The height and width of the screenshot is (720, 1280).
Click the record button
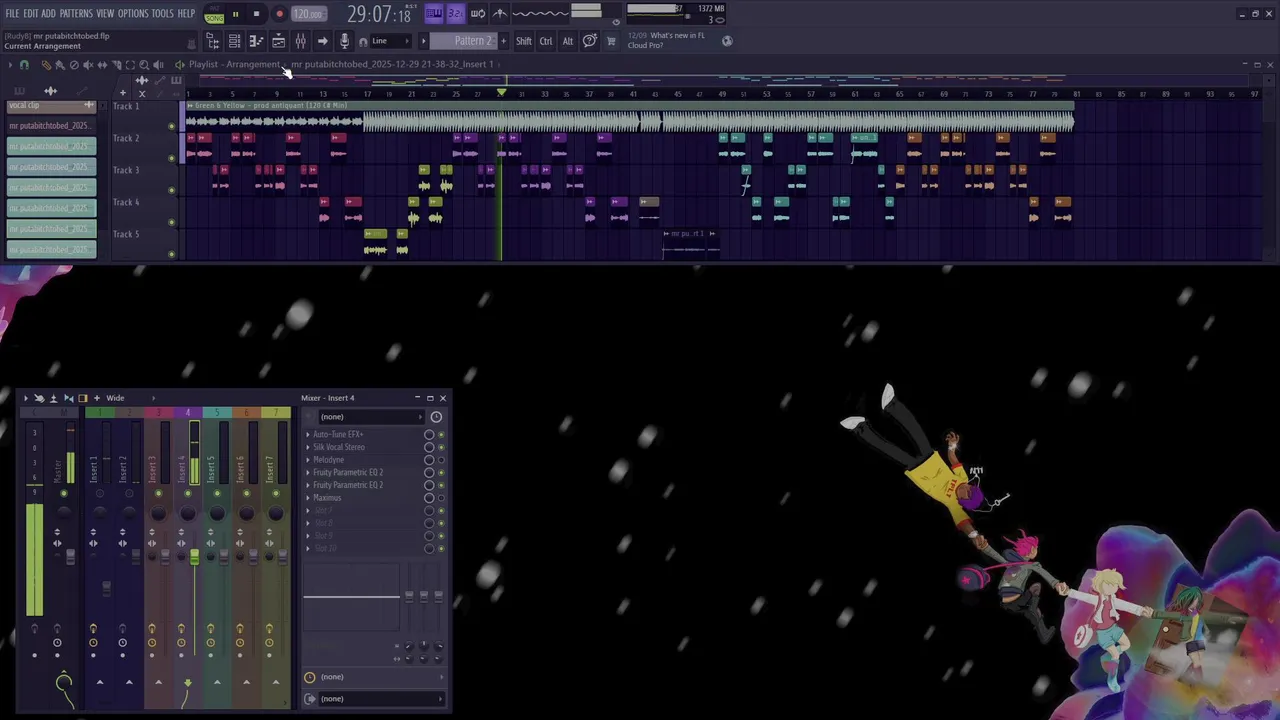point(279,15)
